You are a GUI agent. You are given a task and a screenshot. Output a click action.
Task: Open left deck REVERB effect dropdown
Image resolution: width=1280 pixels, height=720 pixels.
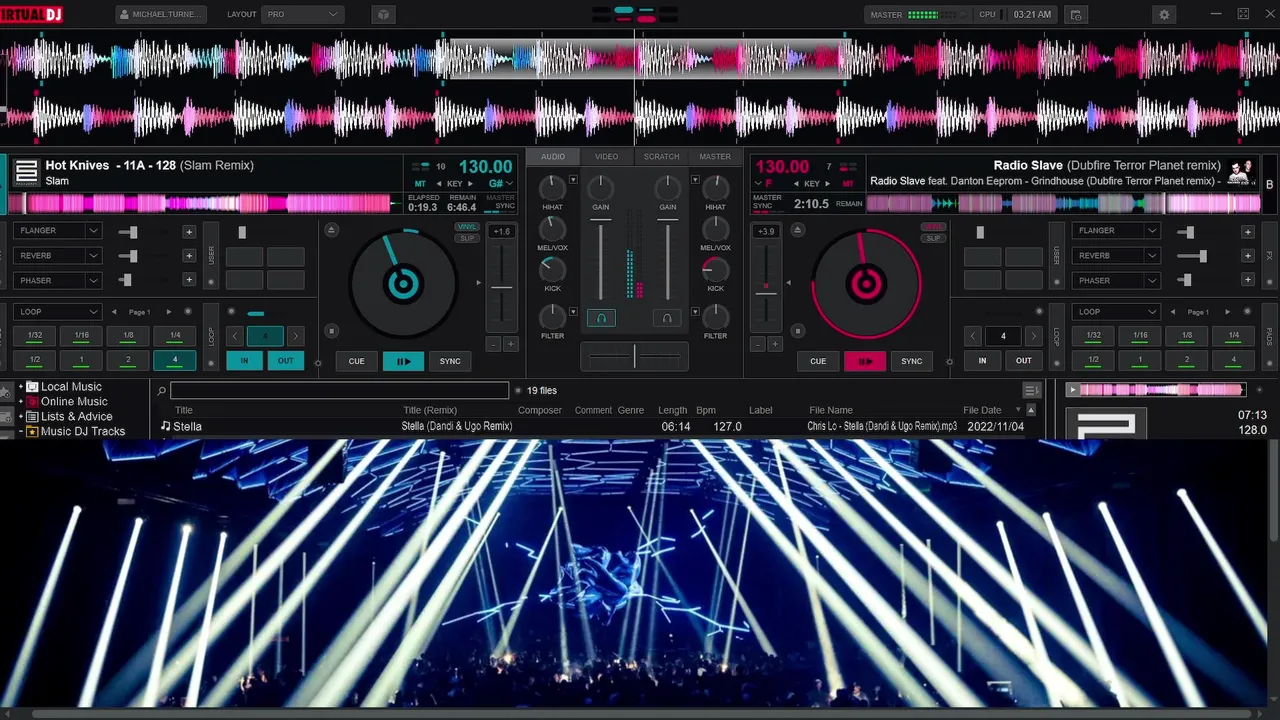point(57,255)
